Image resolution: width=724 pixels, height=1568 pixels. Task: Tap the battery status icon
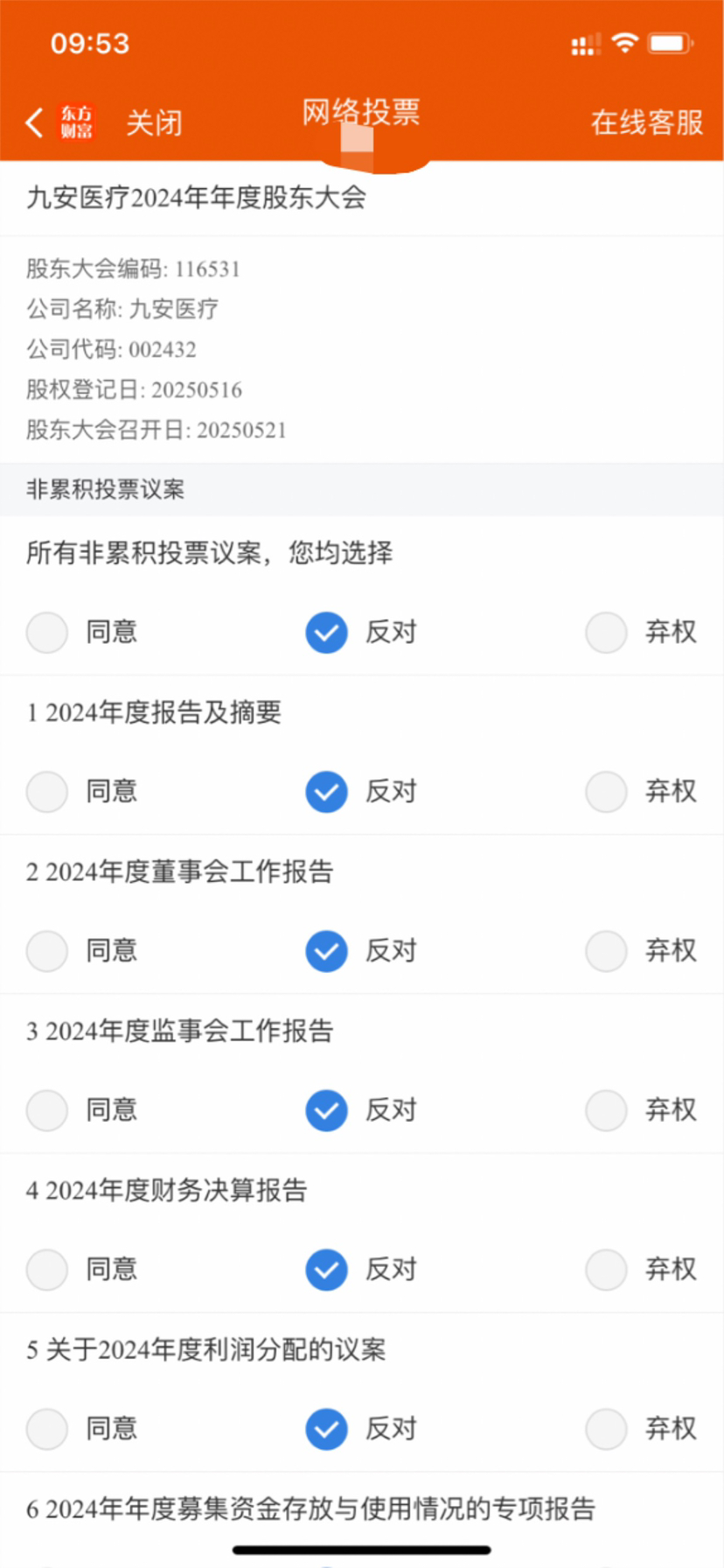click(x=670, y=43)
